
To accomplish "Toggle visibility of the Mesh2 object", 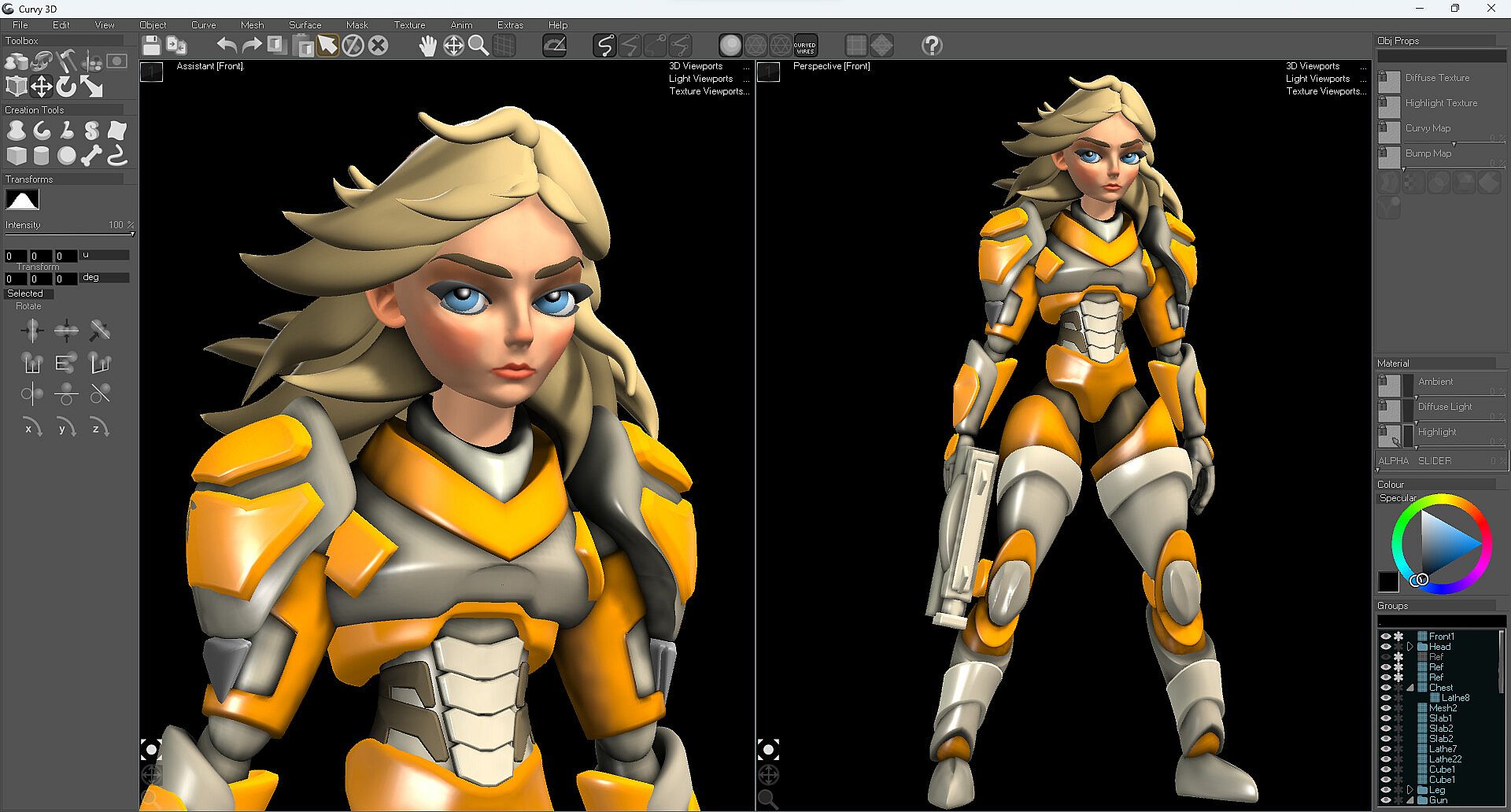I will (x=1386, y=708).
